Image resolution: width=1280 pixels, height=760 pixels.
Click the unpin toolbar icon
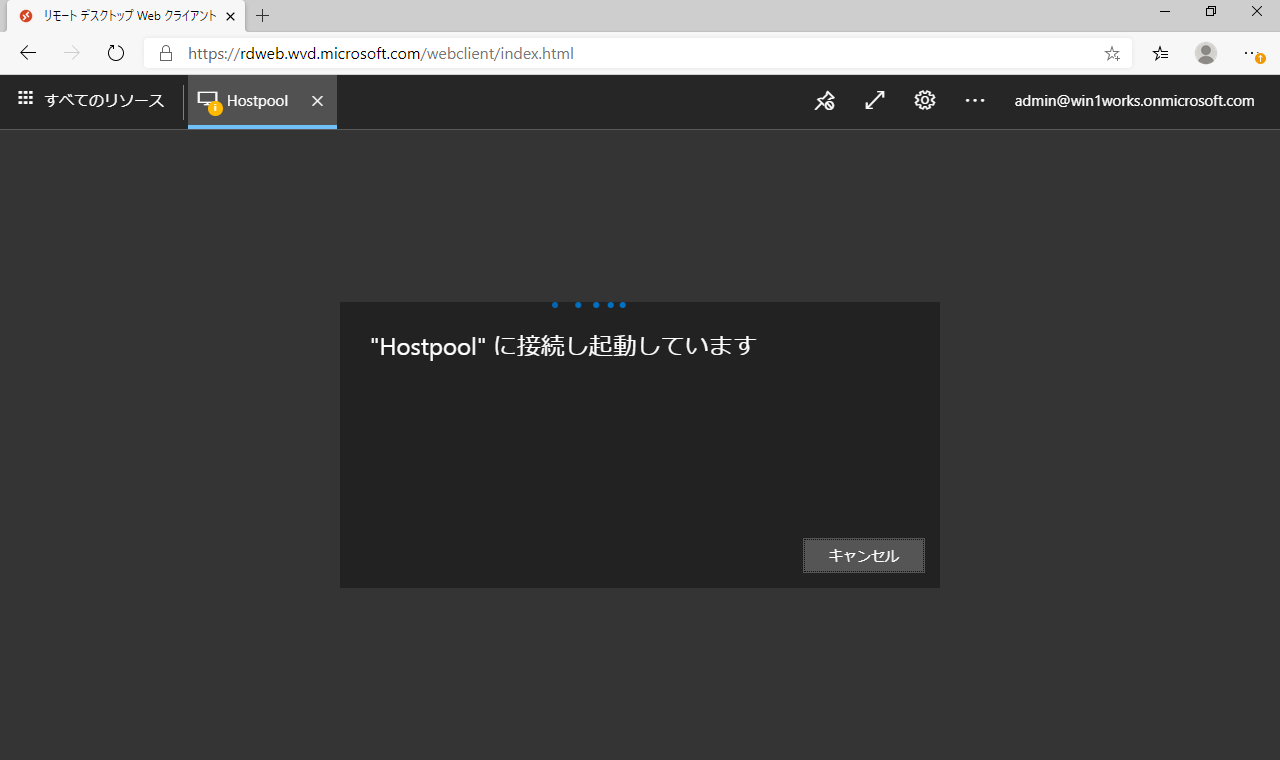[x=824, y=101]
